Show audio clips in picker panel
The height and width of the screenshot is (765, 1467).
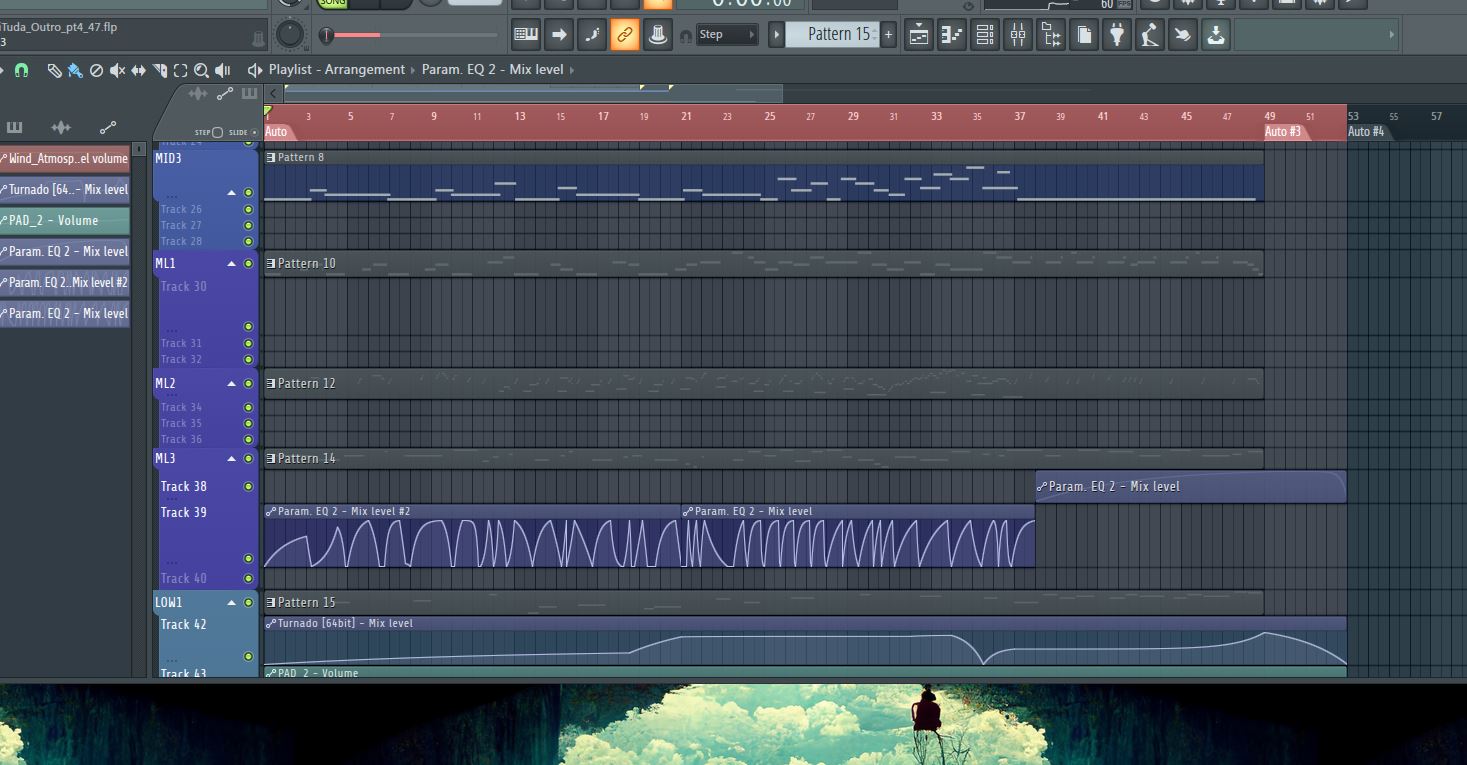[x=61, y=127]
